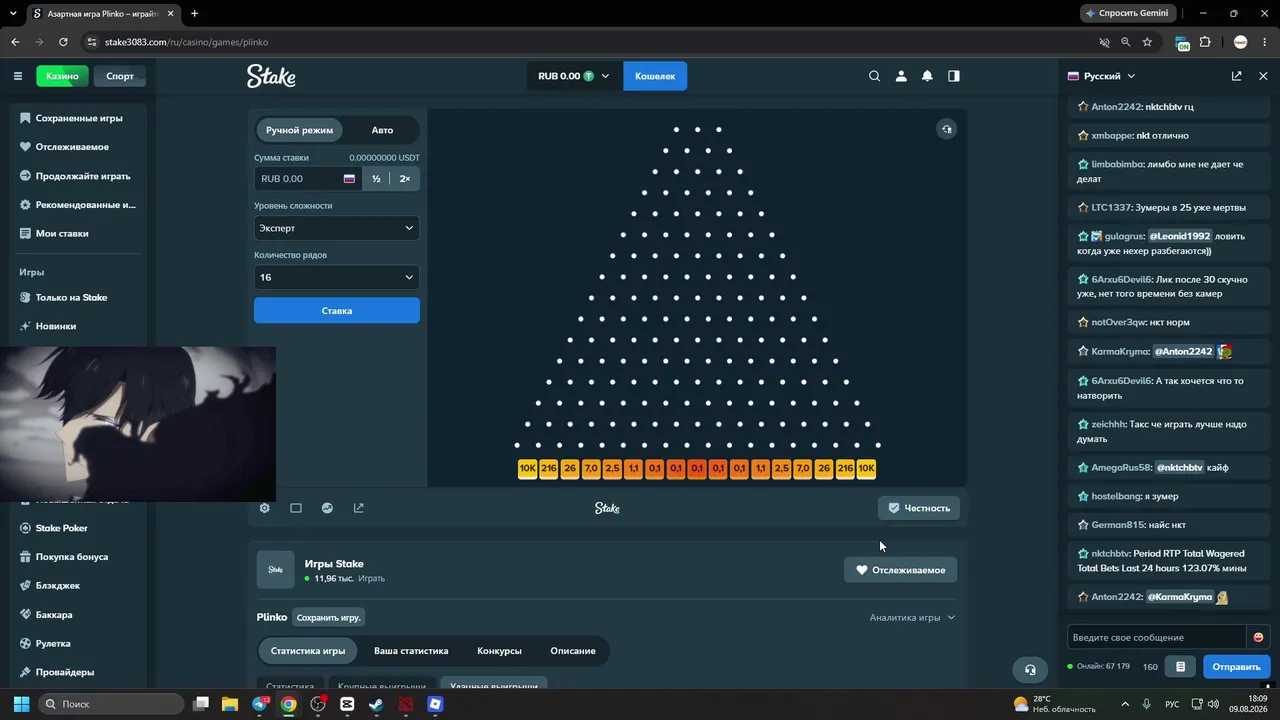
Task: Open Steam from the taskbar
Action: coord(376,704)
